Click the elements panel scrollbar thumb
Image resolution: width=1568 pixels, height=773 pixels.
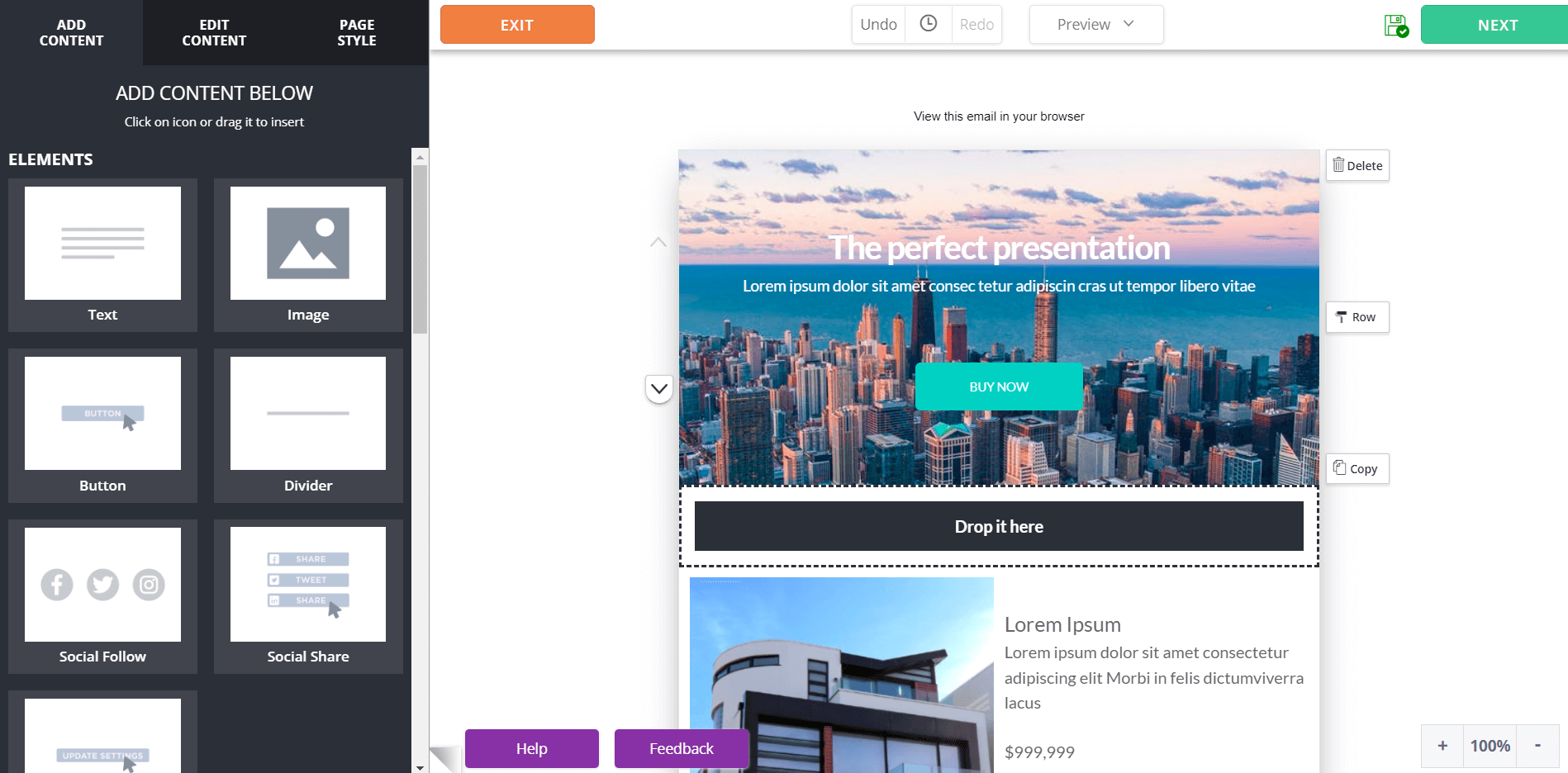click(x=420, y=249)
